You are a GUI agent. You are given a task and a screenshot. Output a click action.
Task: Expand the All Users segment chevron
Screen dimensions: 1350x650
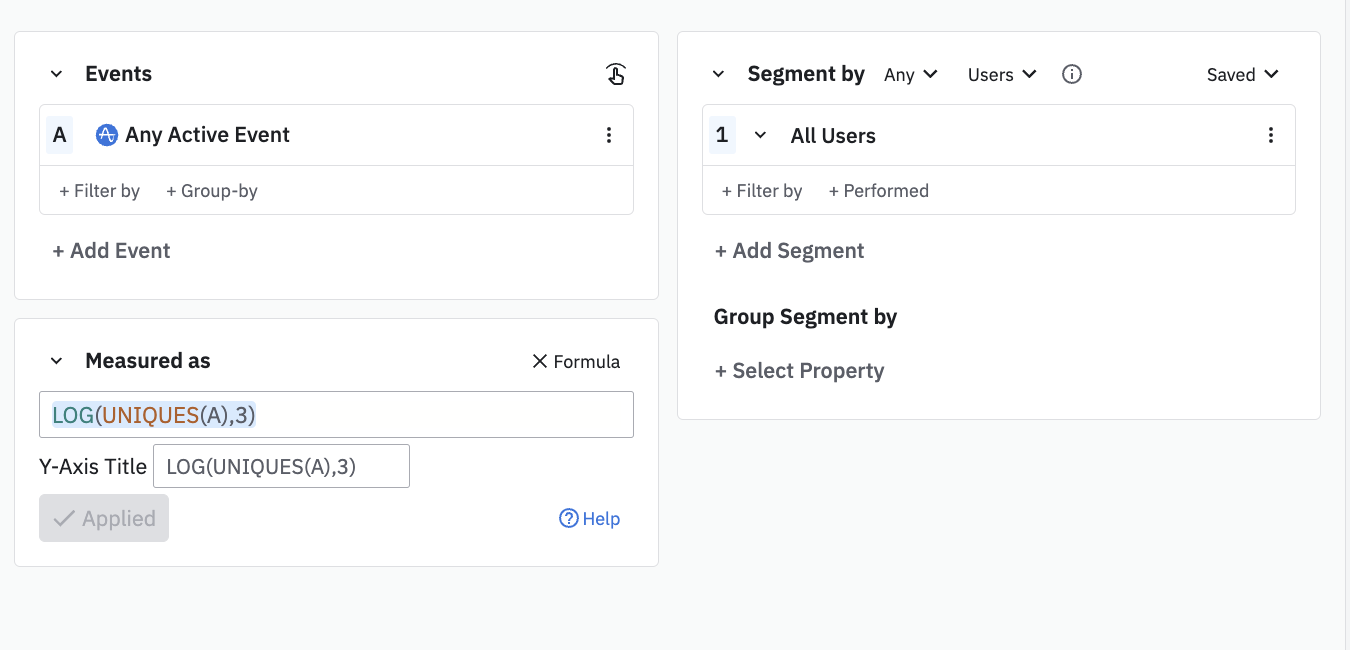tap(760, 135)
